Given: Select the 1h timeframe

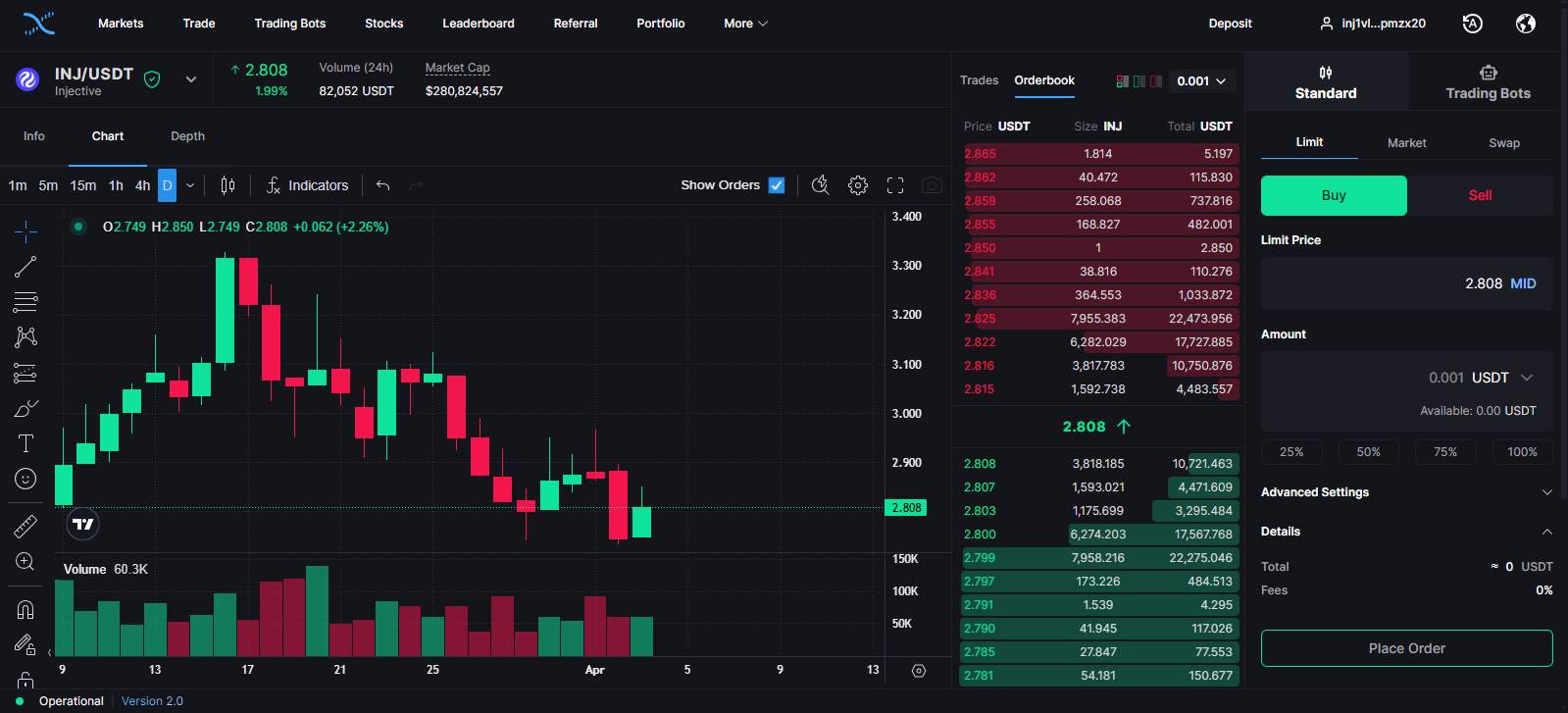Looking at the screenshot, I should tap(116, 185).
